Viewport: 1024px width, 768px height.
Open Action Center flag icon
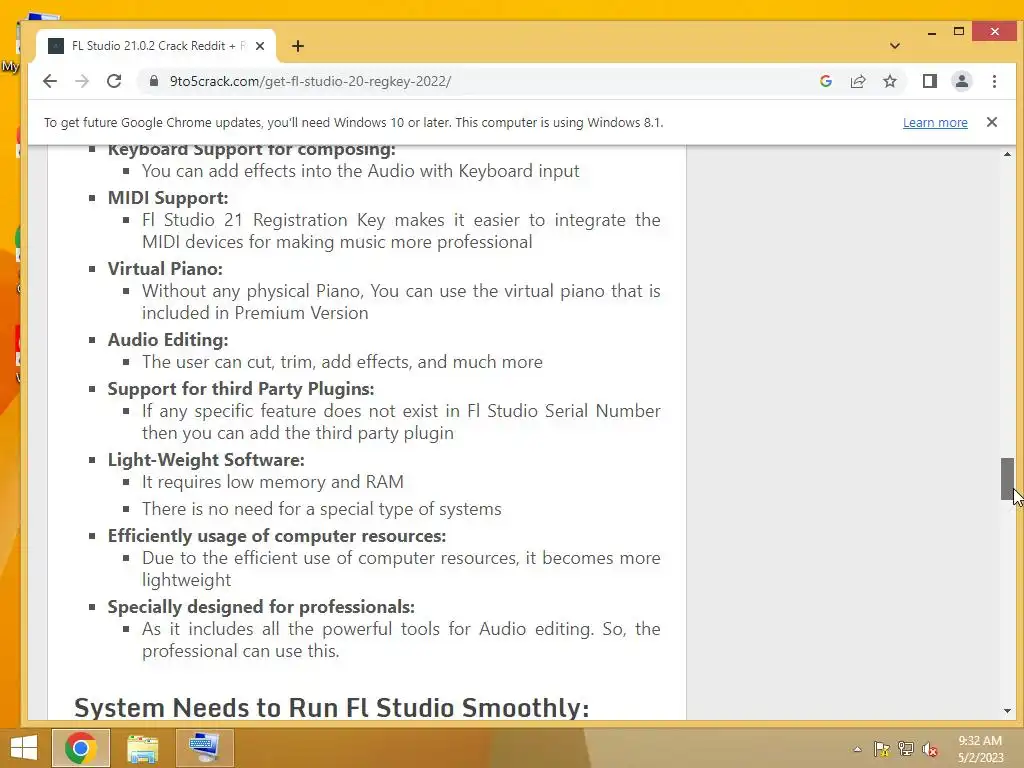point(882,749)
